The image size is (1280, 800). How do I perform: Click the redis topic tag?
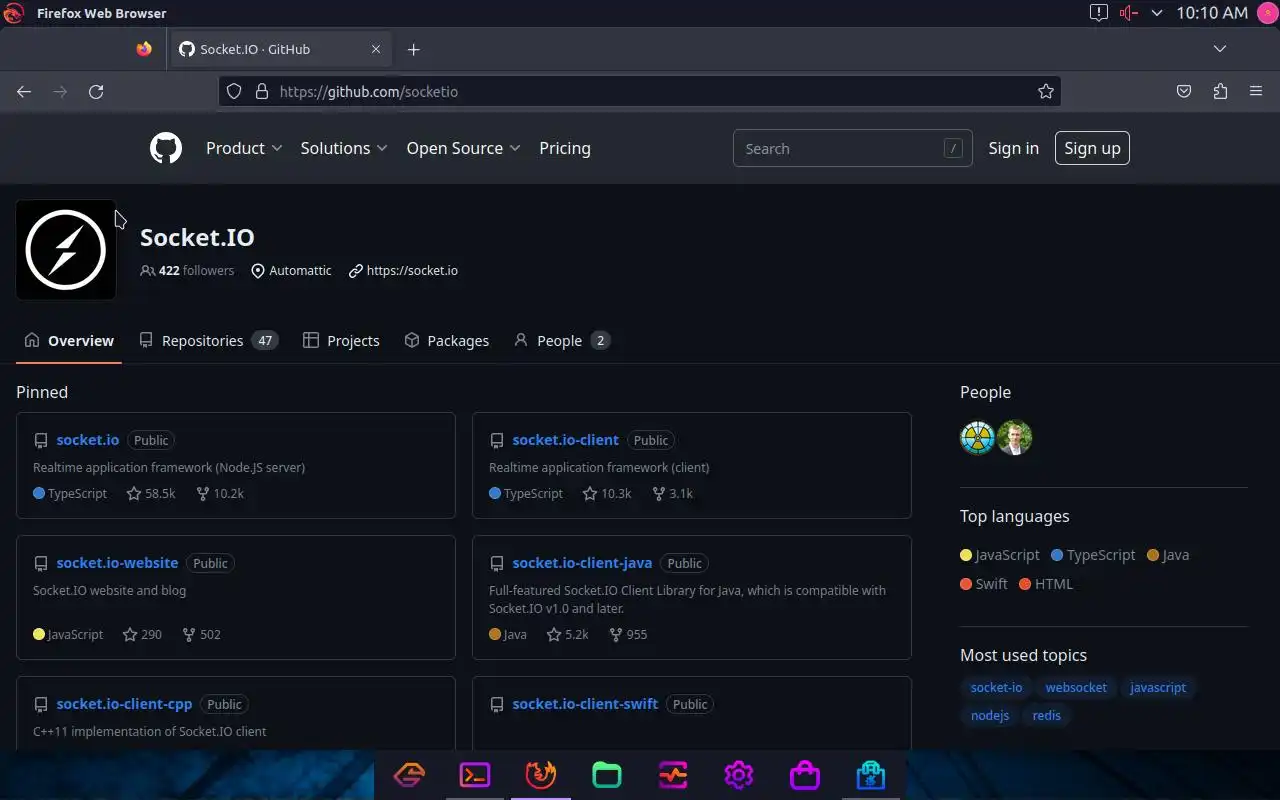click(1047, 715)
